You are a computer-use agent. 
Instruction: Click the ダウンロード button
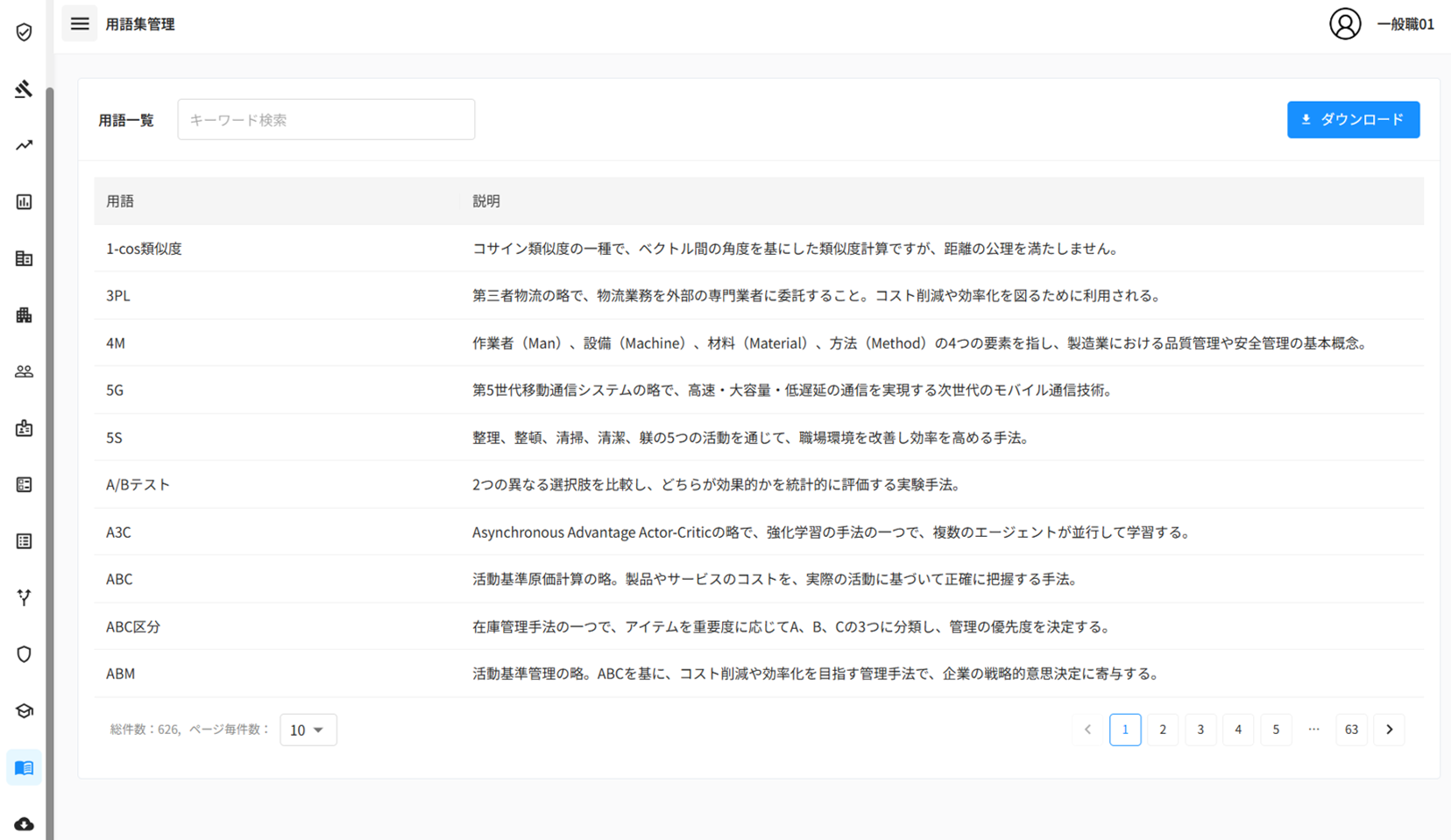[1353, 120]
